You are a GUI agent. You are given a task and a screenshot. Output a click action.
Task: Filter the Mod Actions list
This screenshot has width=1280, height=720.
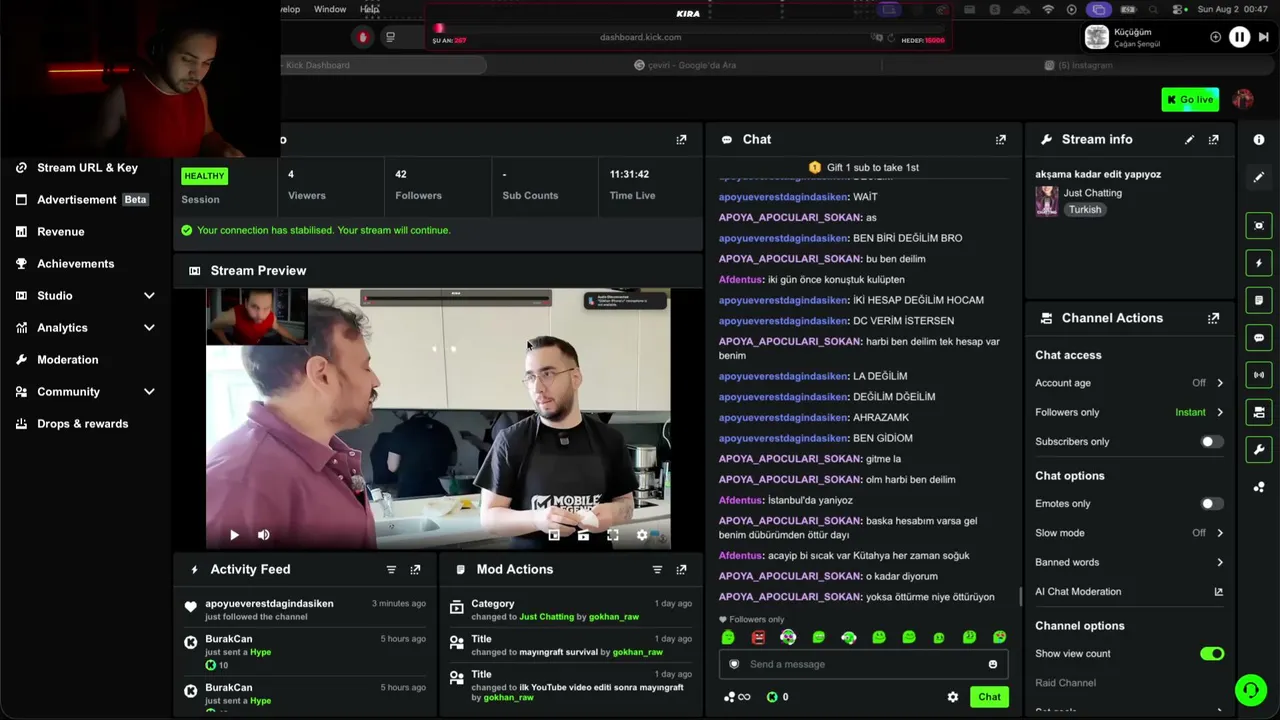click(x=657, y=570)
